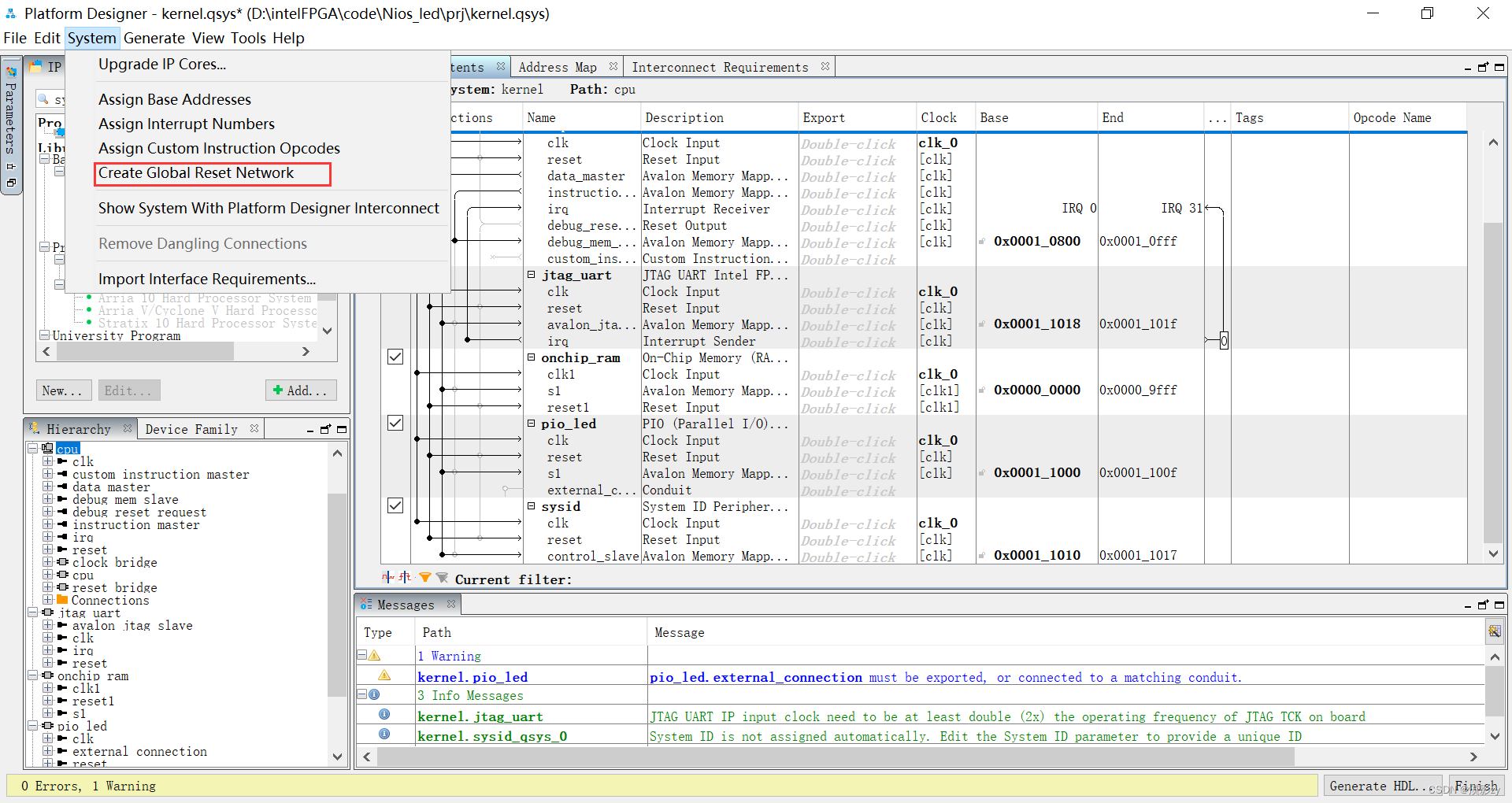Close the Device Family tab
Screen dimensions: 1512x803
coord(254,428)
